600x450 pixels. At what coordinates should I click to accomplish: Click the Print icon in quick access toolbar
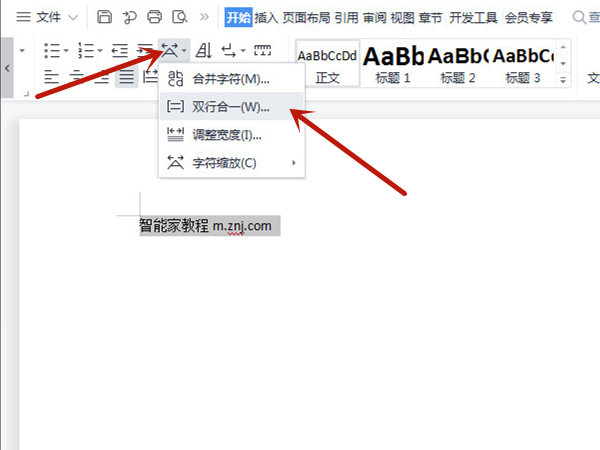154,17
